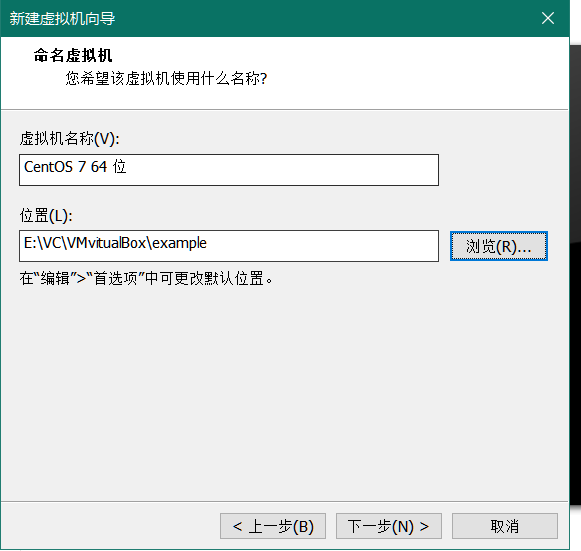
Task: Click the 命名虚拟机 heading
Action: pos(73,56)
